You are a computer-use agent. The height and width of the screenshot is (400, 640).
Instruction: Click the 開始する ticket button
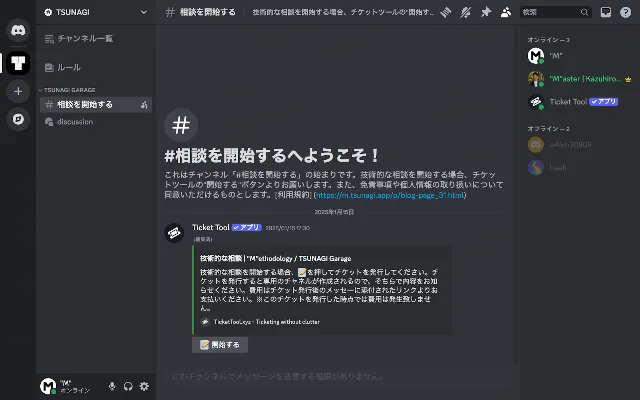point(220,345)
